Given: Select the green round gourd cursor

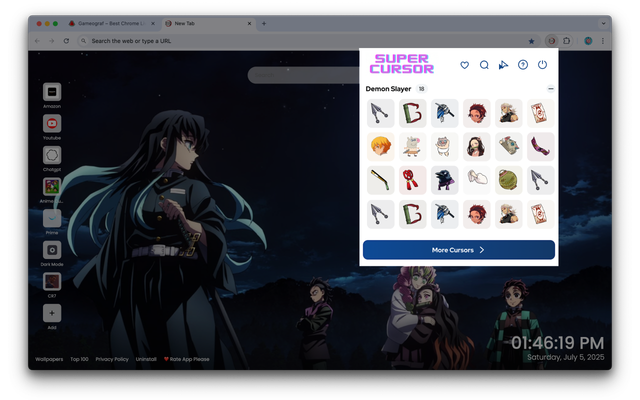Looking at the screenshot, I should point(509,180).
